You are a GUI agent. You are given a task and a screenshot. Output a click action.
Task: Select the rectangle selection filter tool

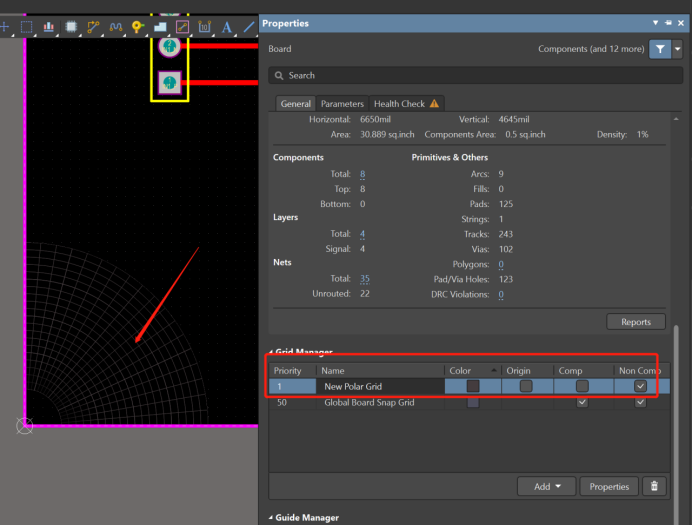click(x=26, y=27)
